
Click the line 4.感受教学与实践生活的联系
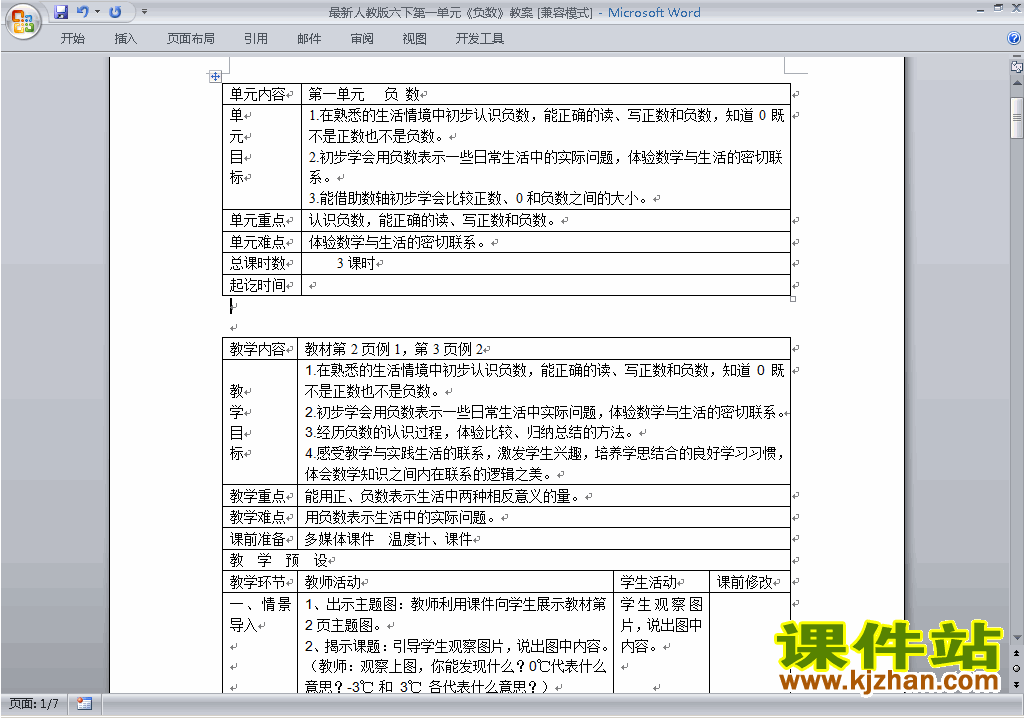[545, 453]
